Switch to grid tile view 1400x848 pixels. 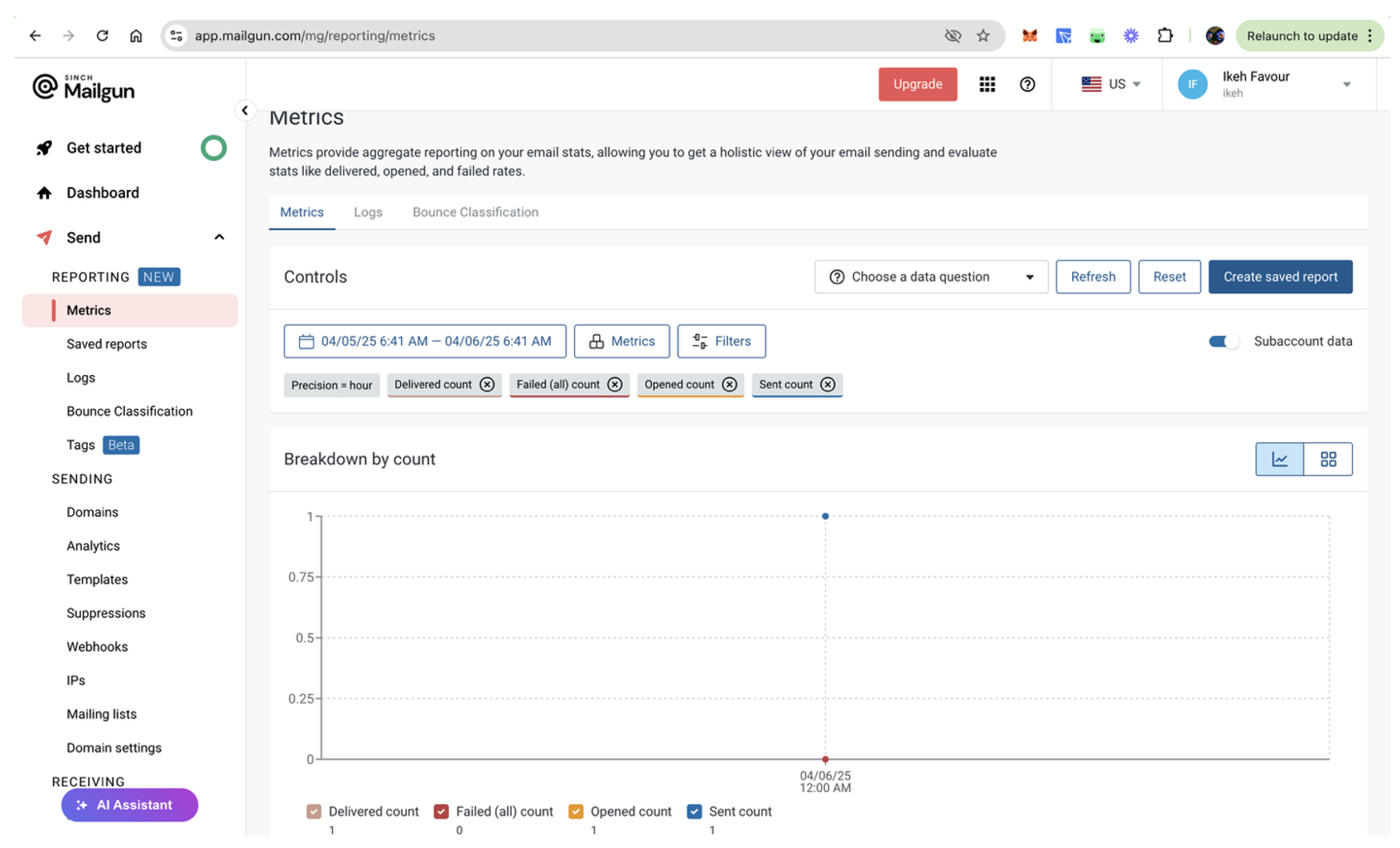coord(1328,459)
